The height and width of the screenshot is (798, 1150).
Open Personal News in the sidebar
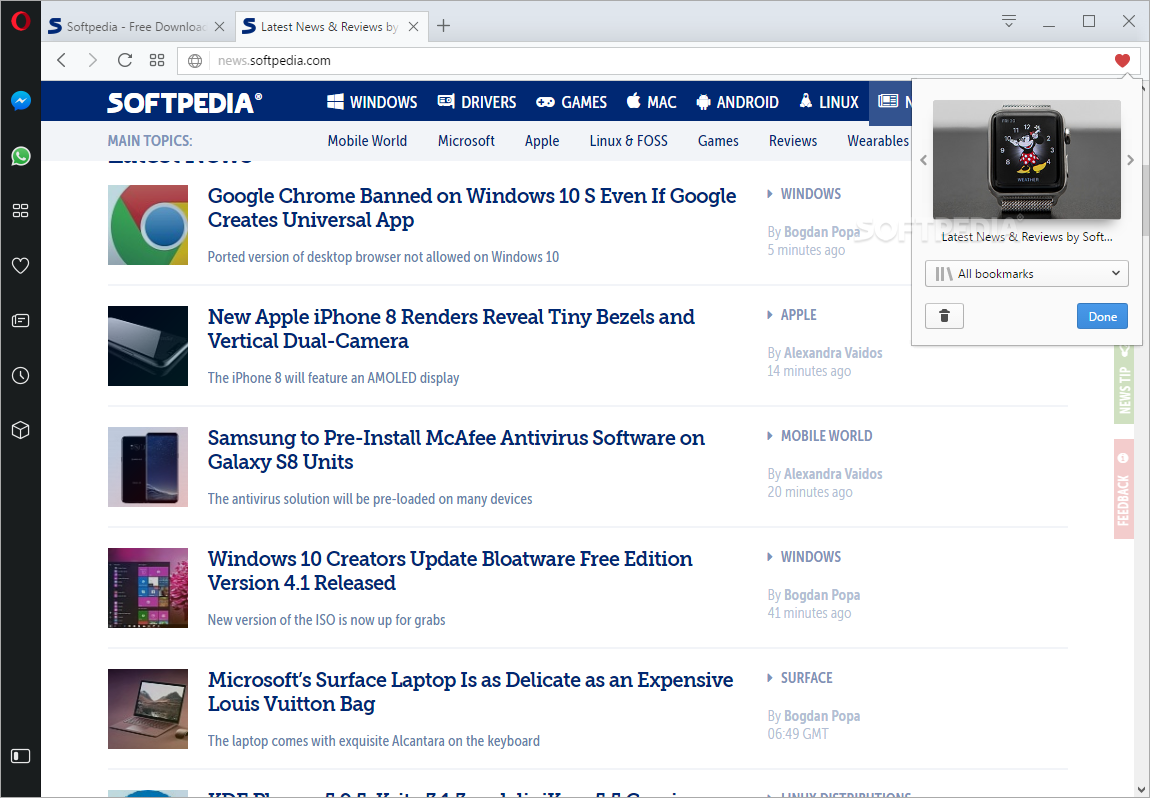click(21, 321)
